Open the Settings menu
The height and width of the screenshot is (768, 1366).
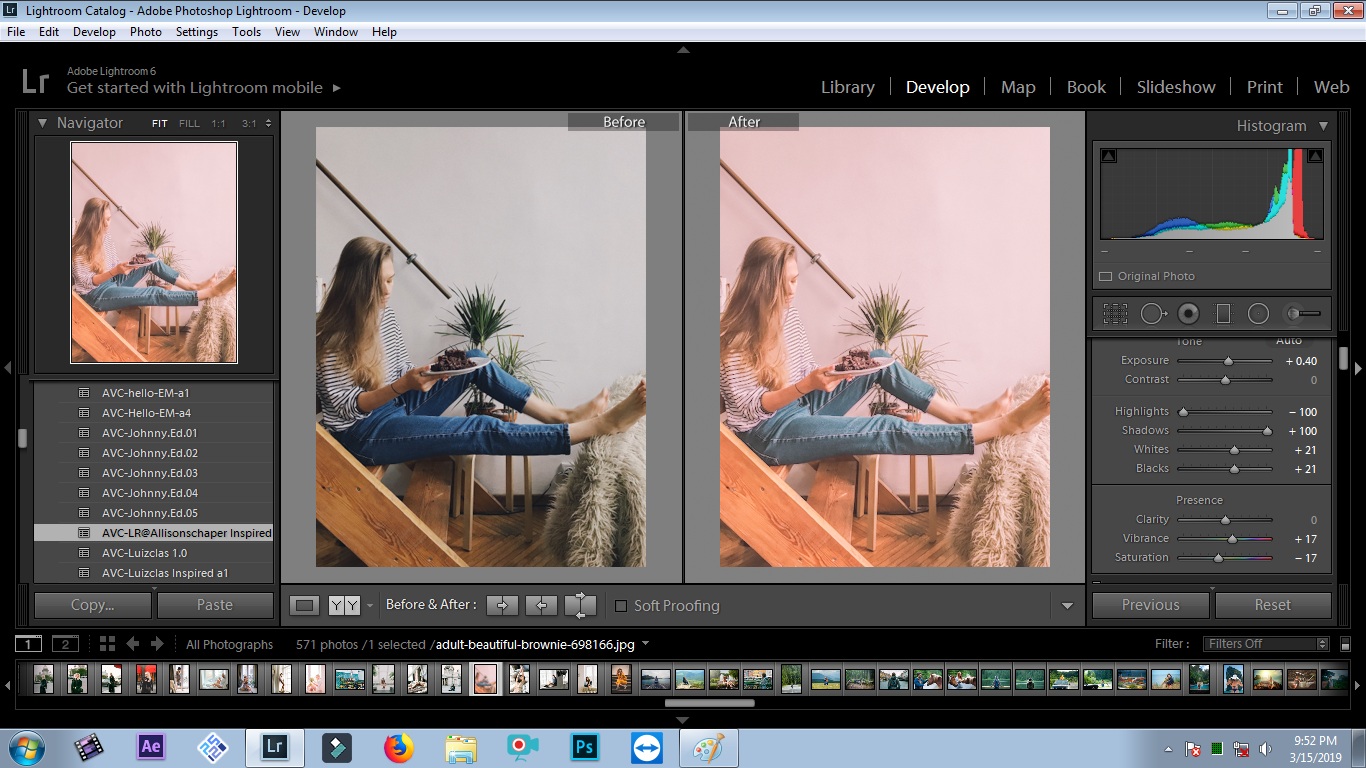(197, 32)
